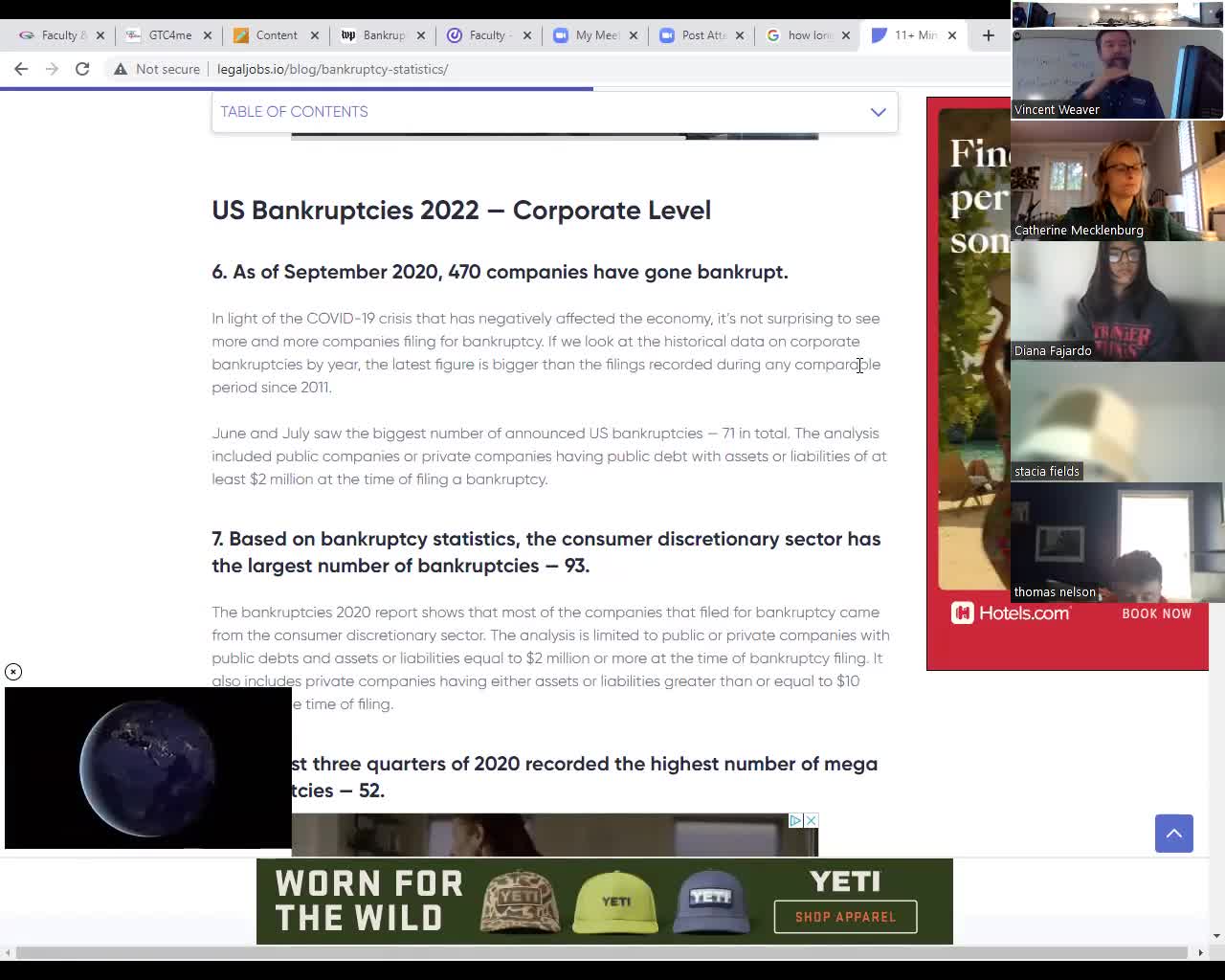
Task: Click the Earth globe video thumbnail
Action: pyautogui.click(x=148, y=768)
